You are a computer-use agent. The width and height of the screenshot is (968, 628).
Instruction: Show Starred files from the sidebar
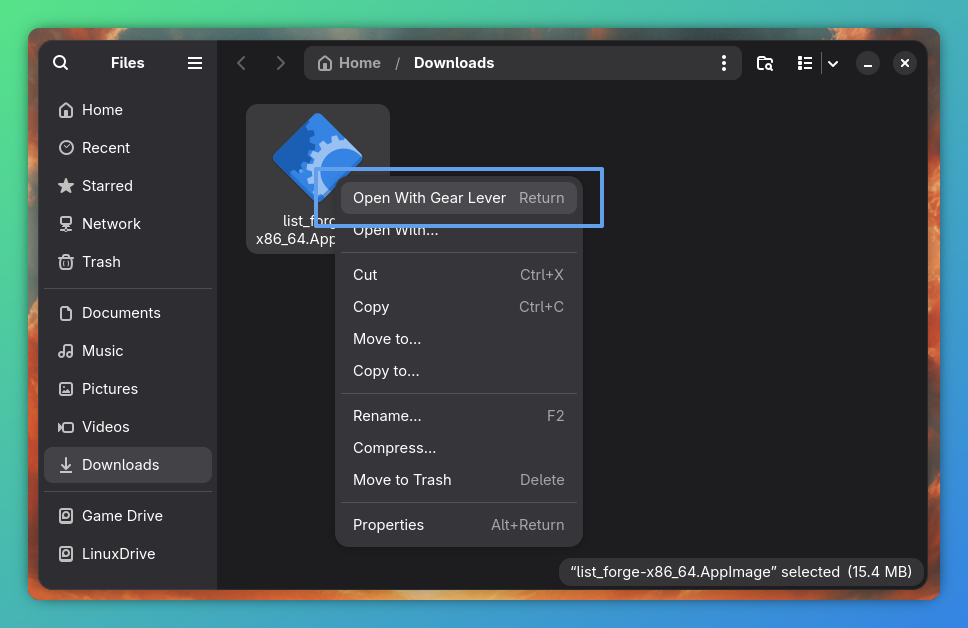(x=128, y=186)
